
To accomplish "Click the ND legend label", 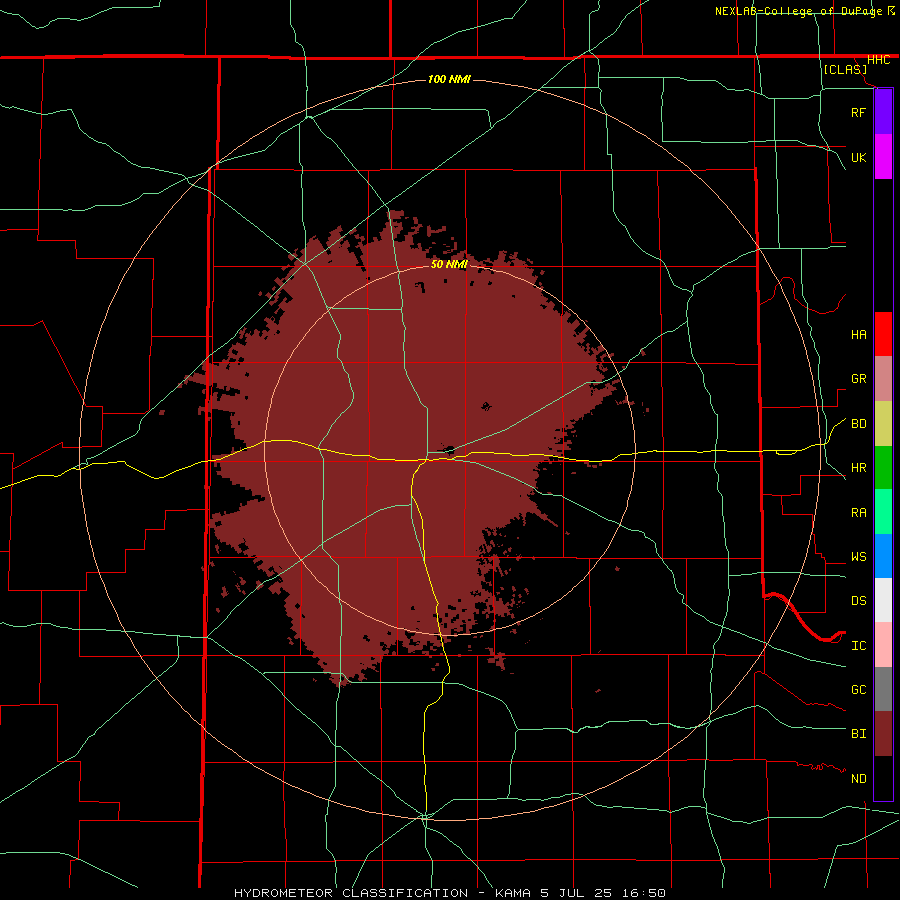I will click(858, 779).
